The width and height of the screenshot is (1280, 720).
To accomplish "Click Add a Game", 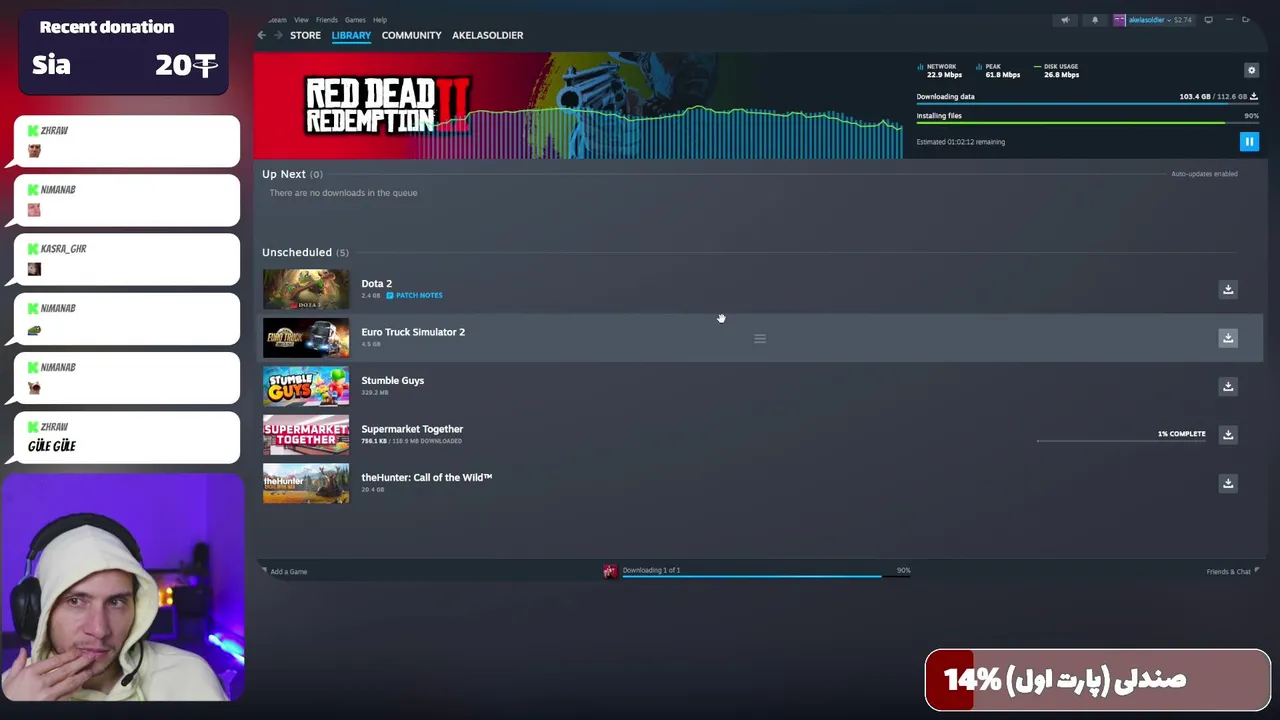I will tap(288, 572).
